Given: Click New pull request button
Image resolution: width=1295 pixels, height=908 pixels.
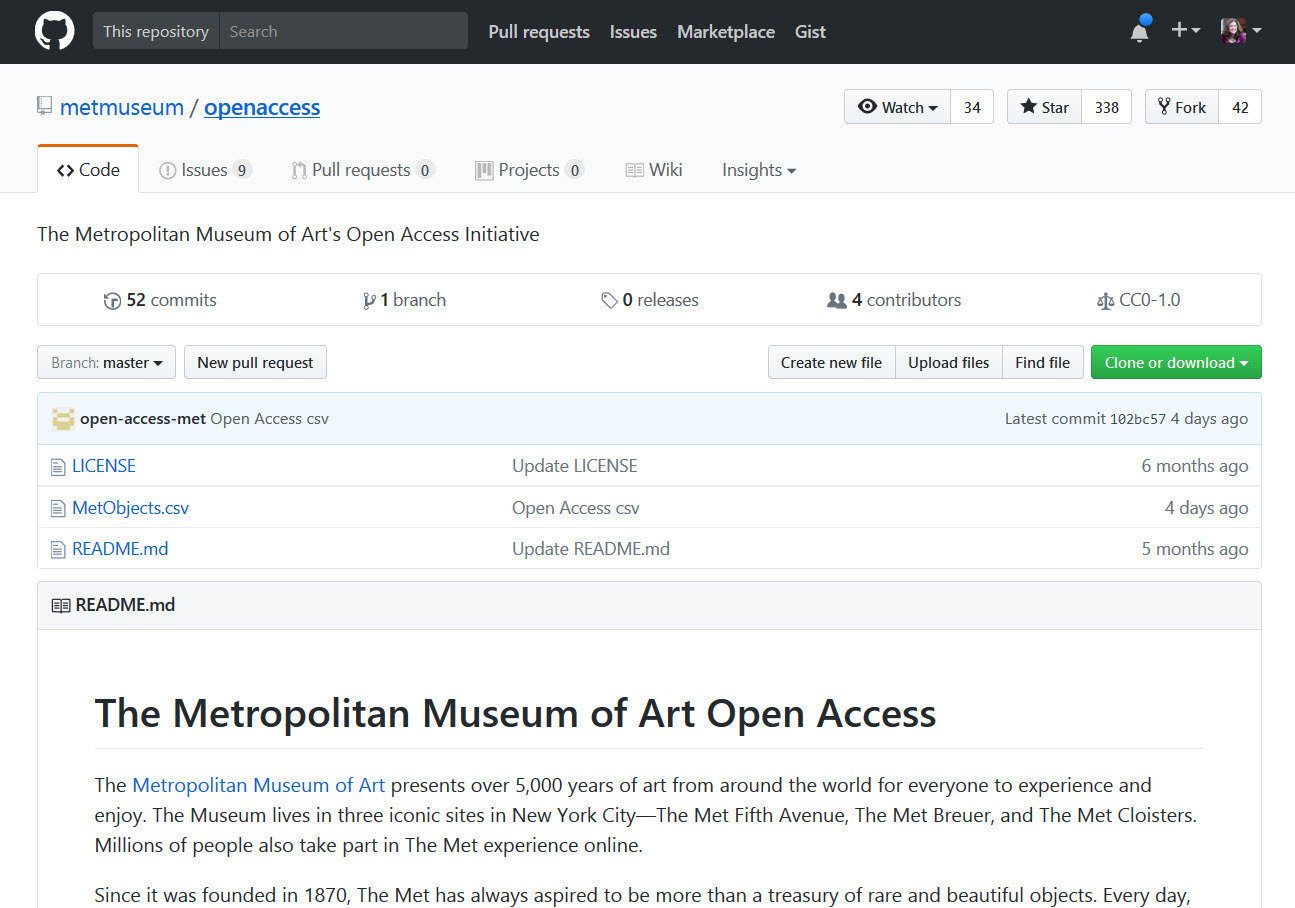Looking at the screenshot, I should 255,362.
